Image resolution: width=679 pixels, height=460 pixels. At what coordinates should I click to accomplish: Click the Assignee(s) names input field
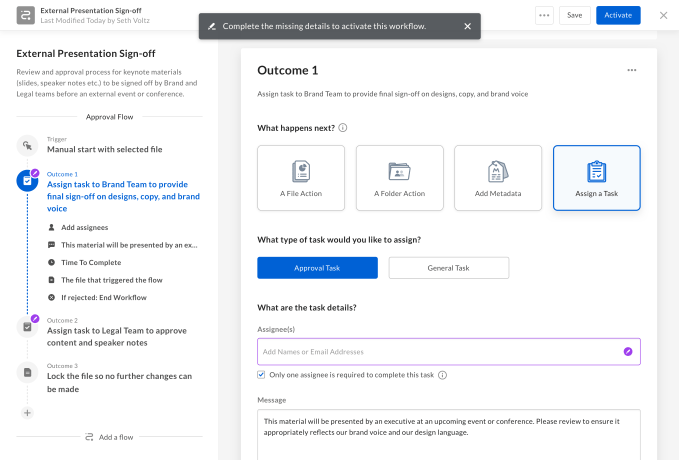pos(440,352)
